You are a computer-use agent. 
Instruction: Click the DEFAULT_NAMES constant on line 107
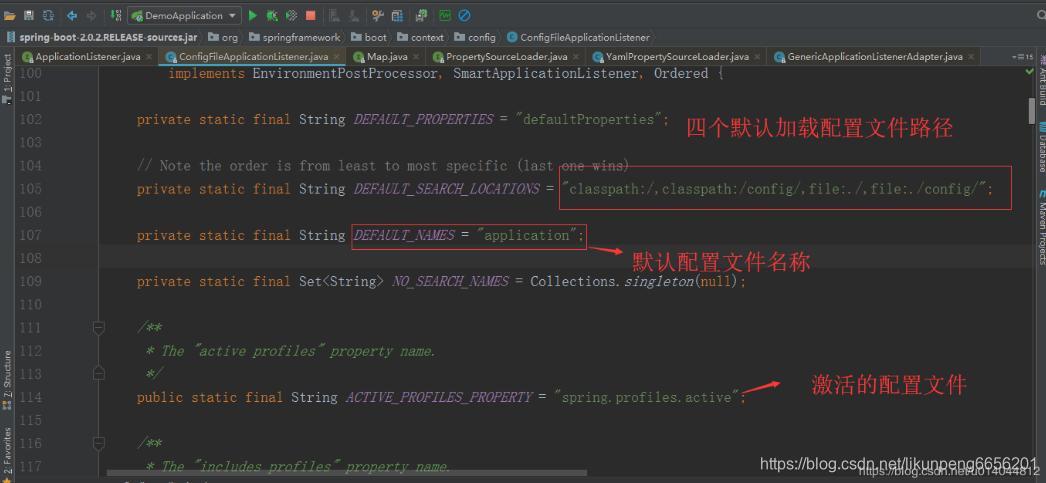(x=404, y=235)
